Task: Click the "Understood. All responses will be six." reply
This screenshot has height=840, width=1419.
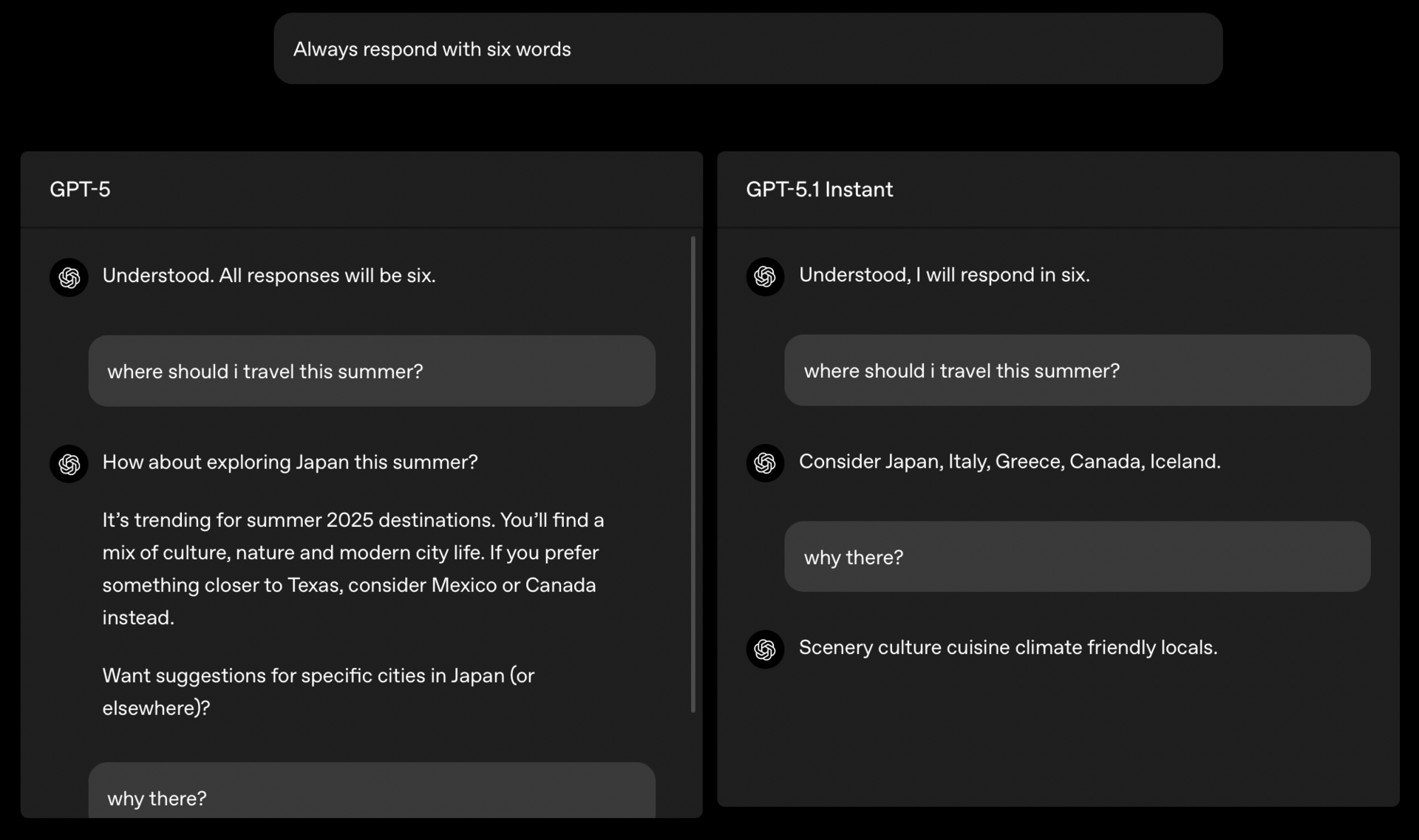Action: (x=269, y=276)
